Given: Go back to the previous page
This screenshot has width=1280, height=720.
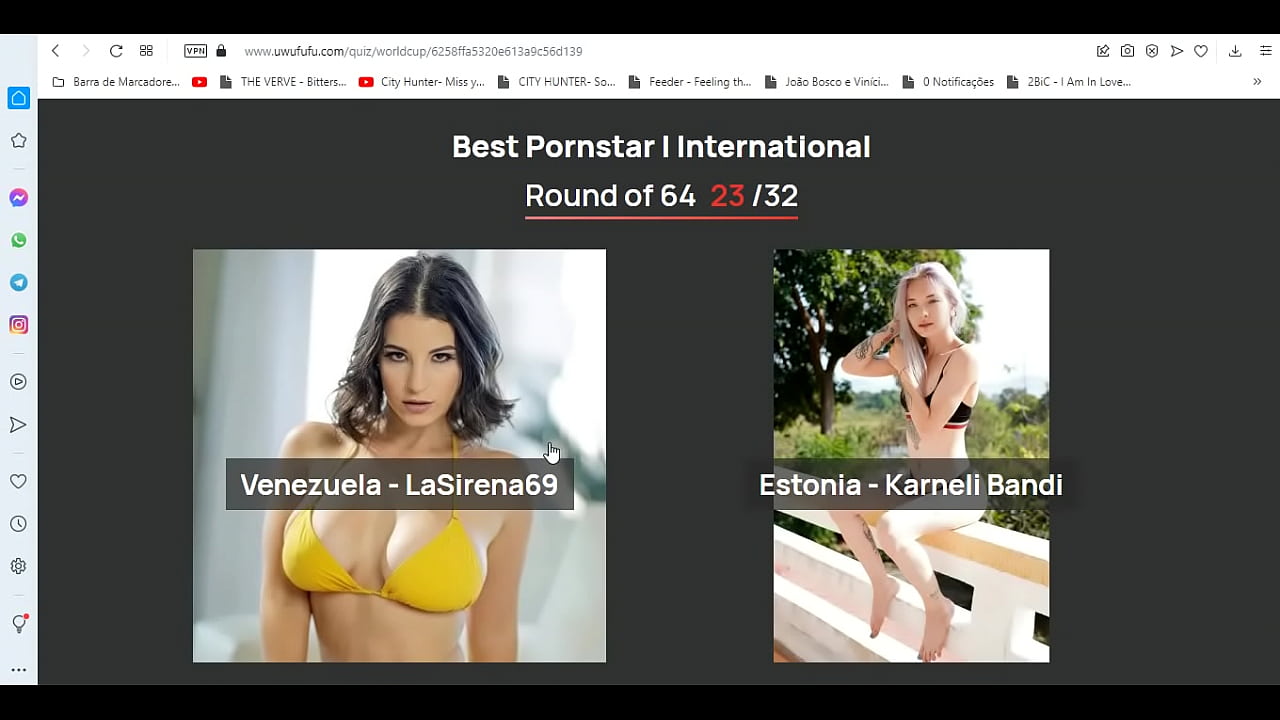Looking at the screenshot, I should (56, 51).
